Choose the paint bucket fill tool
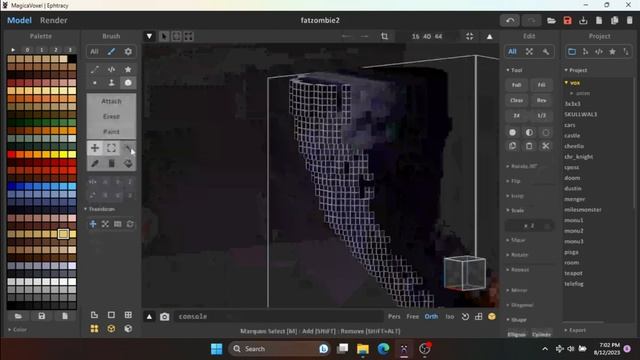Viewport: 640px width, 360px height. (128, 164)
